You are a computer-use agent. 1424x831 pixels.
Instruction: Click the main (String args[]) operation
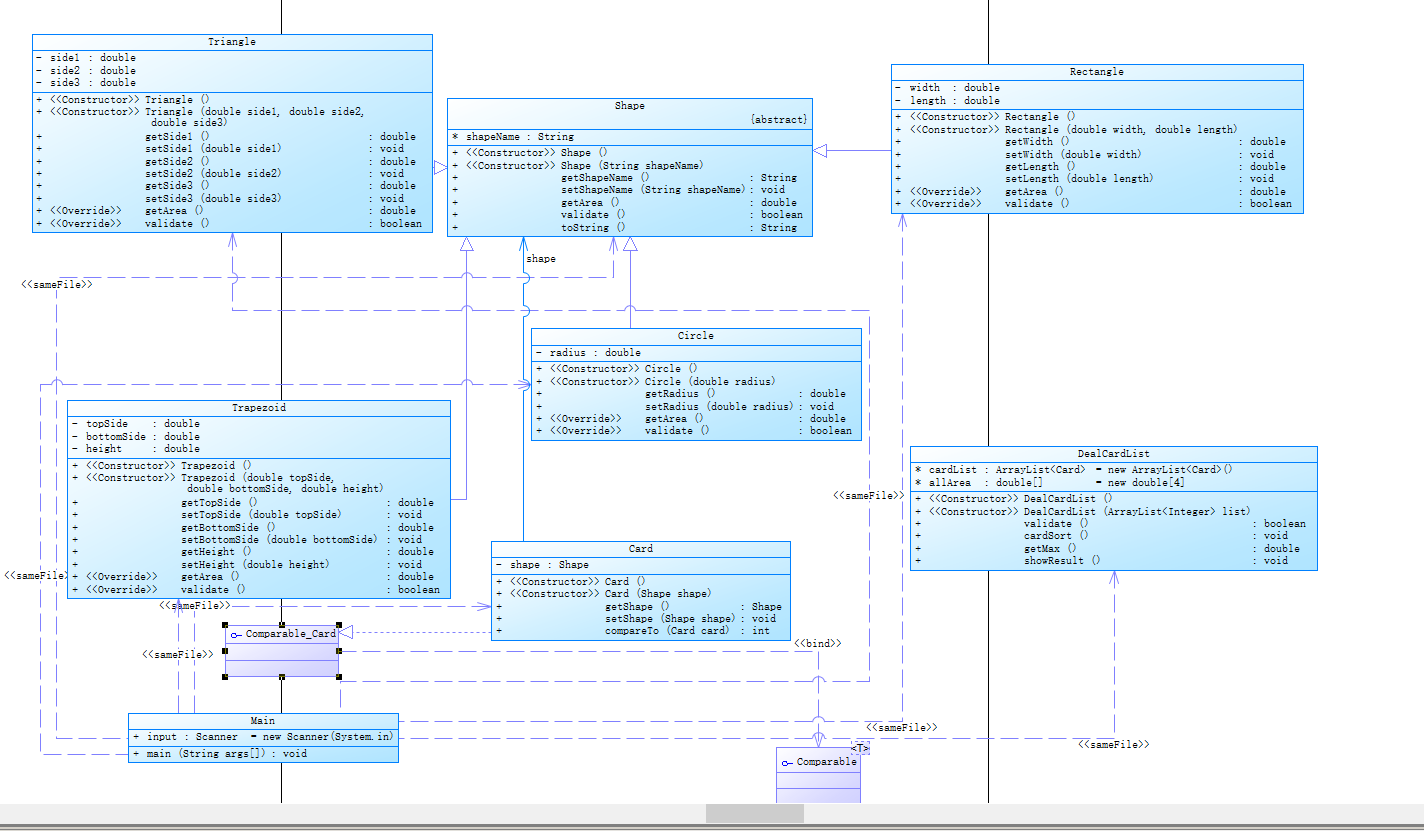coord(220,754)
